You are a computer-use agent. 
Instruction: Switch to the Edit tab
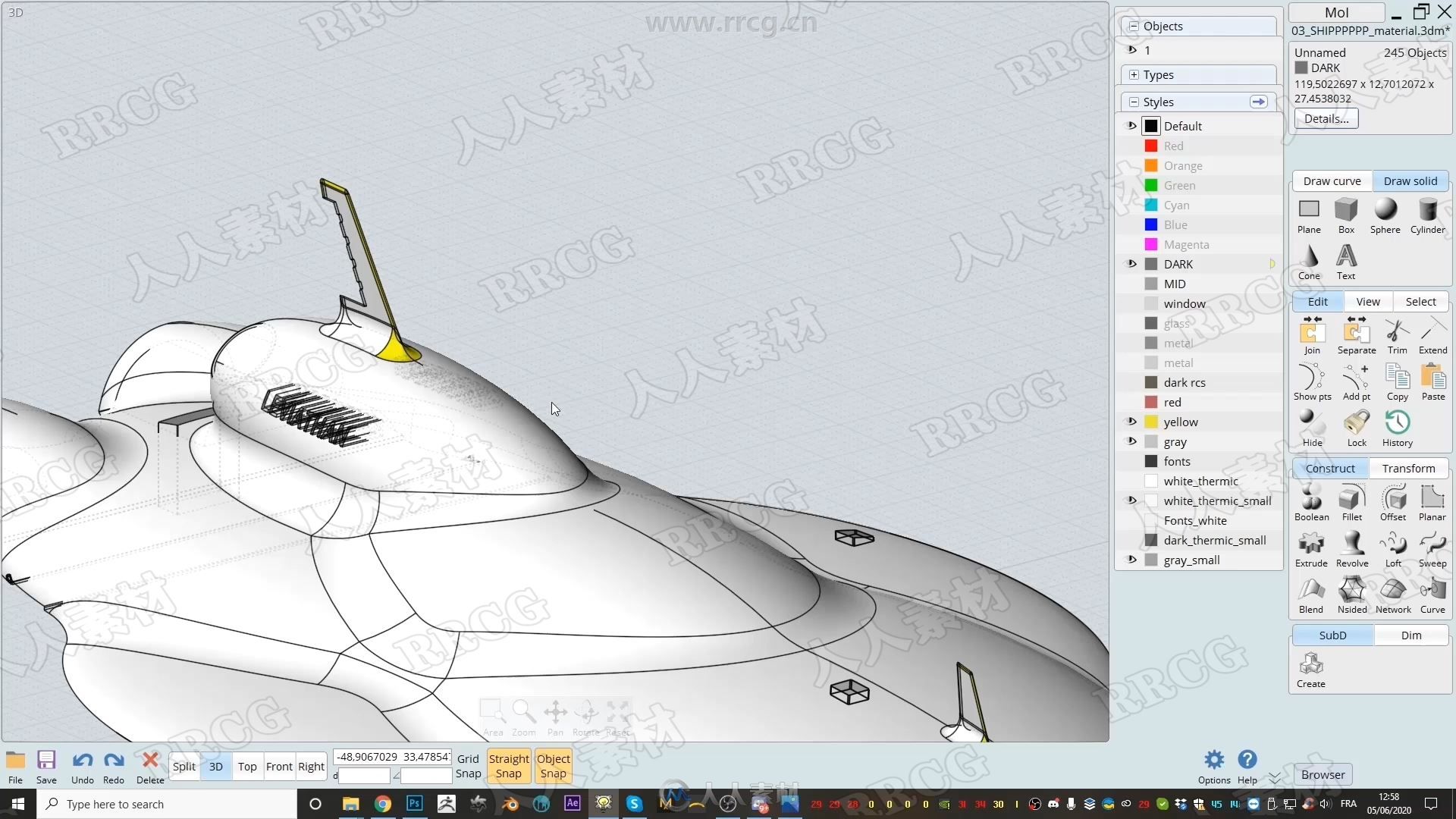(x=1317, y=301)
